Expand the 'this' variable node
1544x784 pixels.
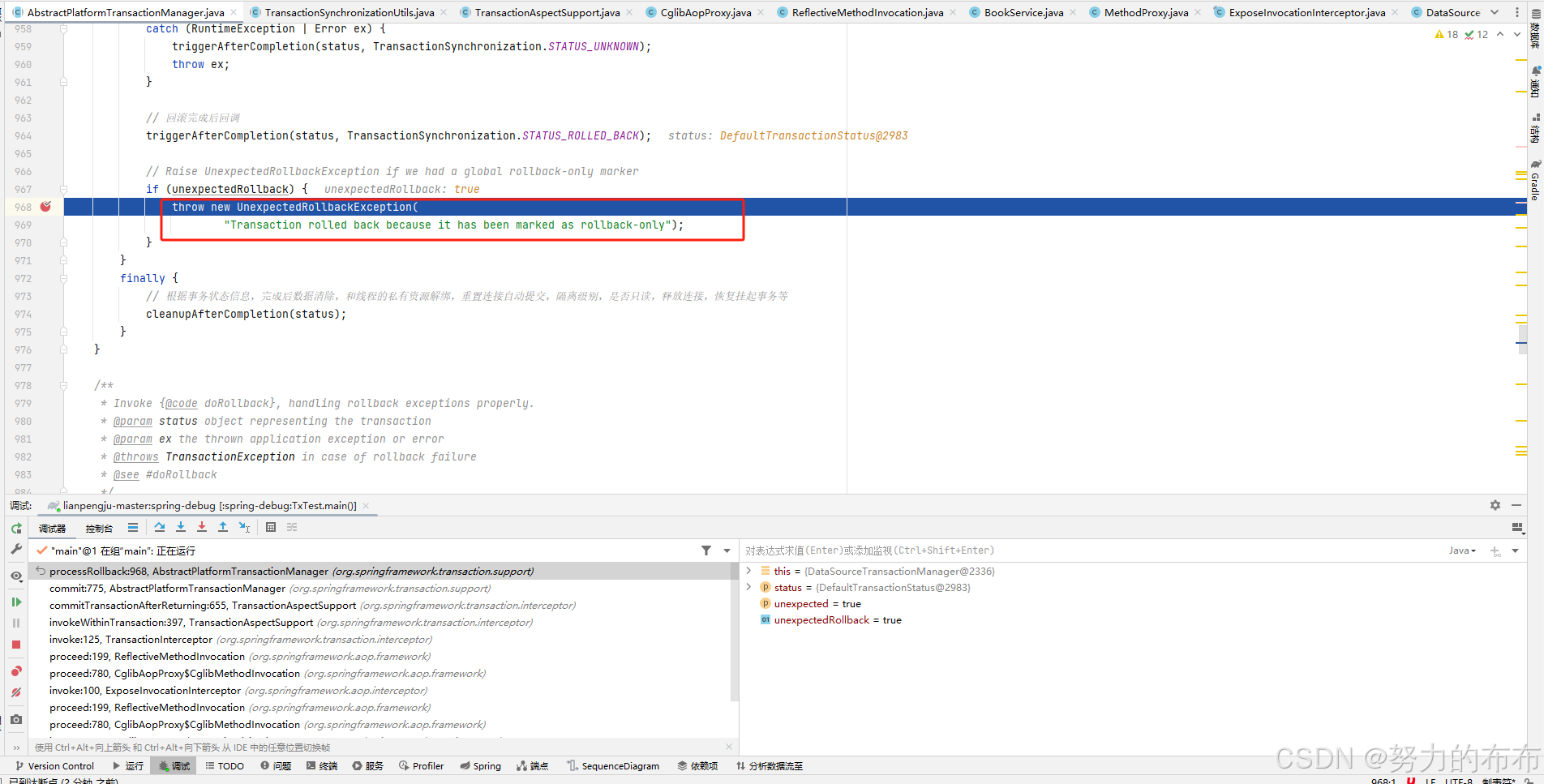(749, 571)
